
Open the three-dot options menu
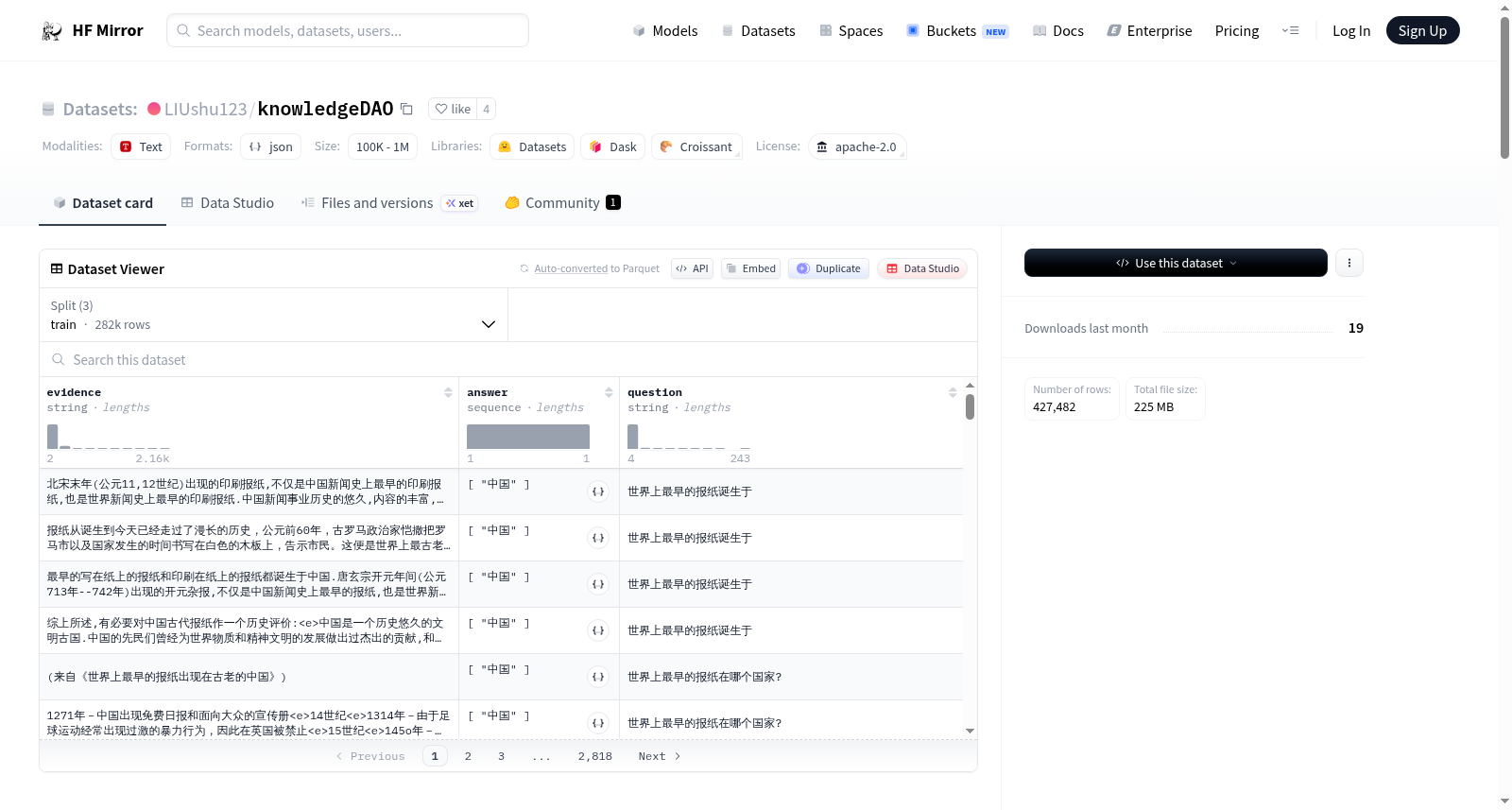1349,263
